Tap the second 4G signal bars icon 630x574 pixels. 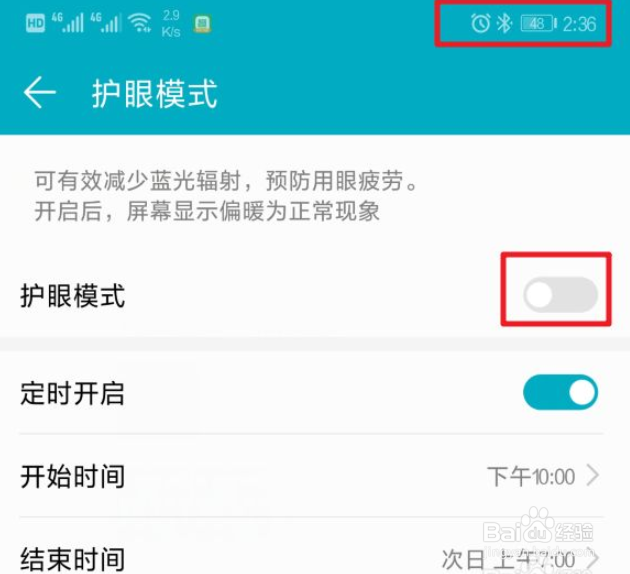106,22
